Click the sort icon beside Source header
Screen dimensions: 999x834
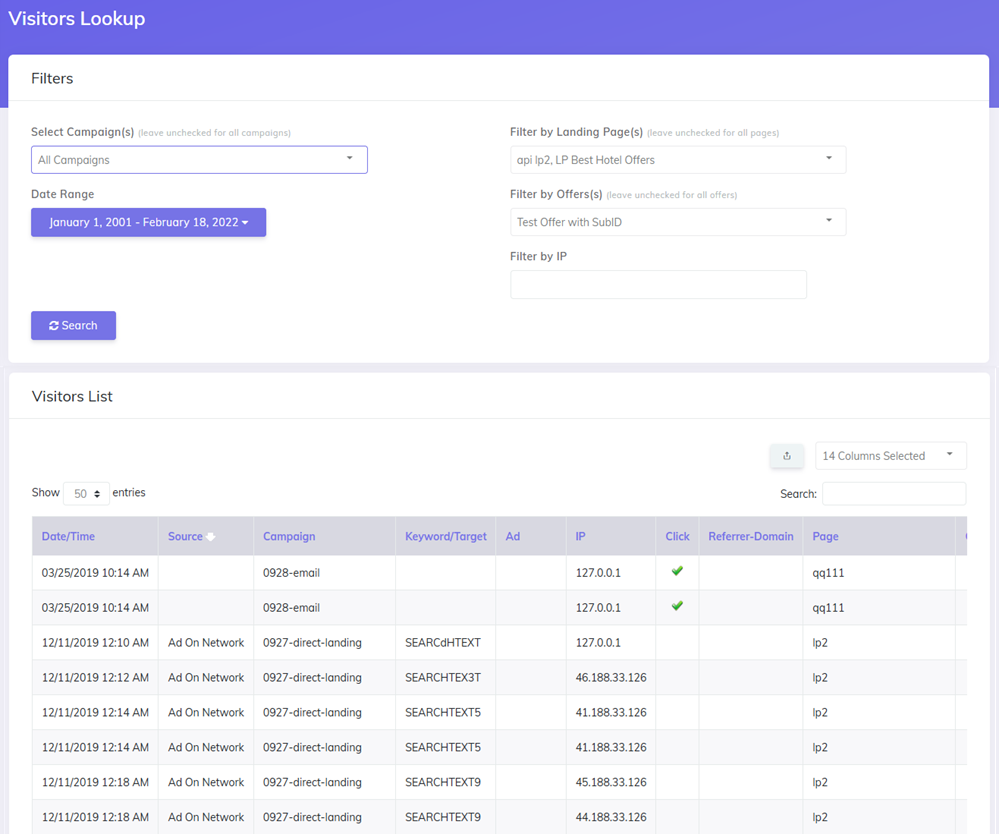[x=211, y=537]
